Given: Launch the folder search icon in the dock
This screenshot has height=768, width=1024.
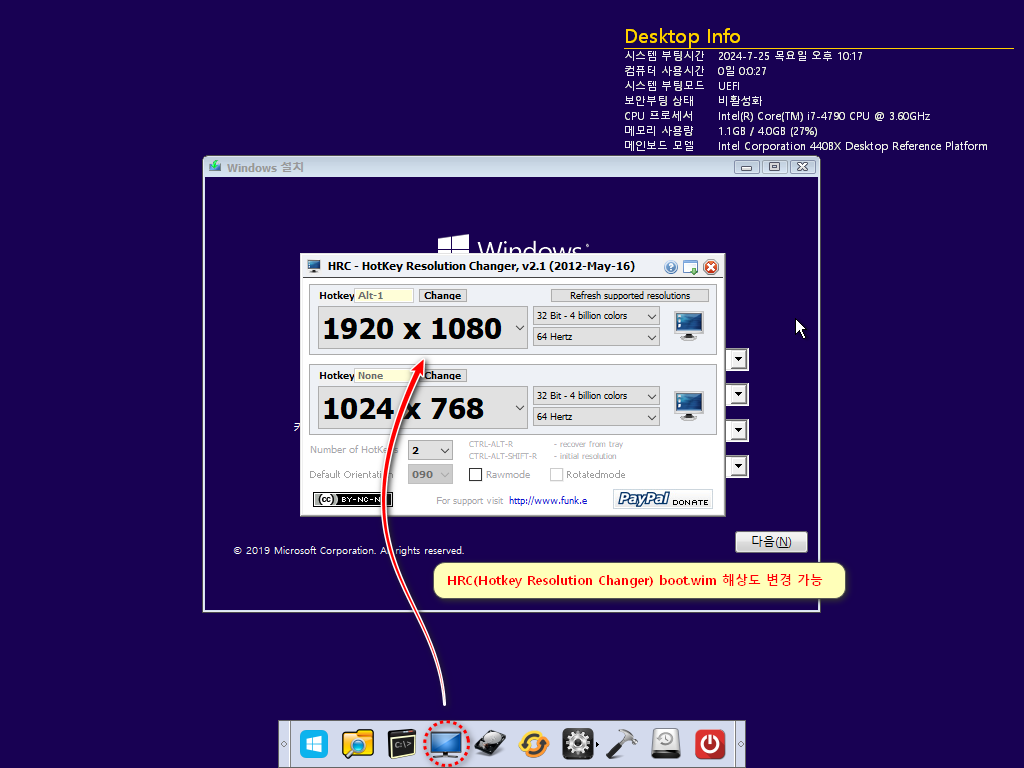Looking at the screenshot, I should (x=358, y=744).
